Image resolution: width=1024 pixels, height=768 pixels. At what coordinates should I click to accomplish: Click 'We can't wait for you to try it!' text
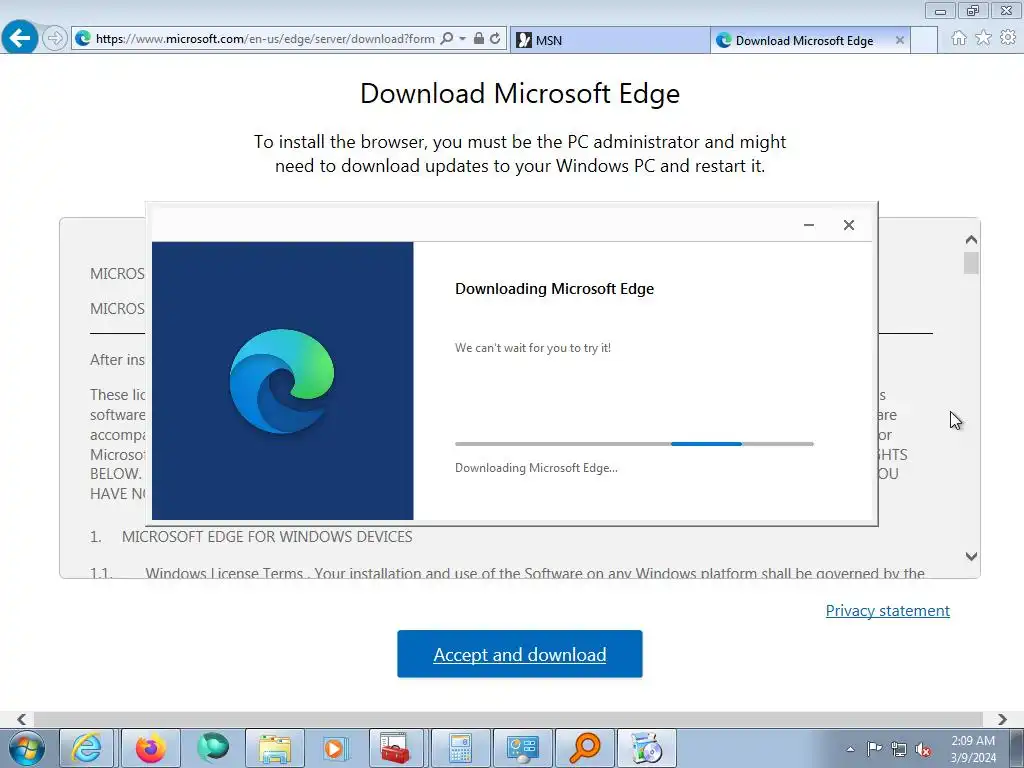[x=533, y=348]
